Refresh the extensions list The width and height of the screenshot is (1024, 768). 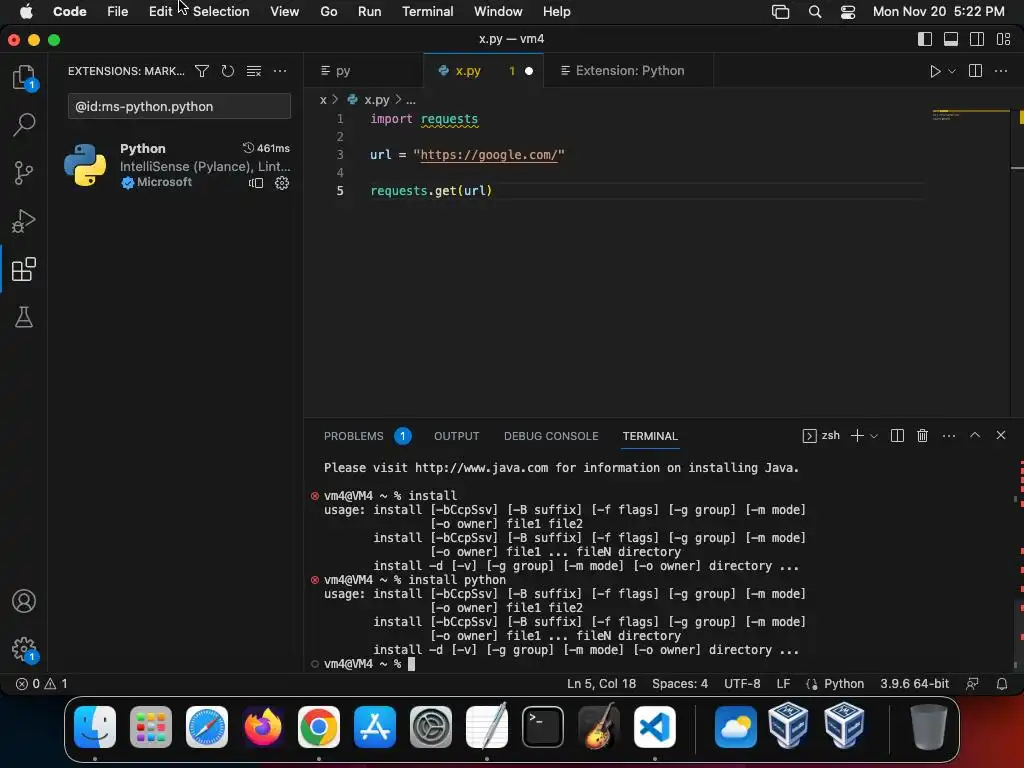(x=227, y=71)
